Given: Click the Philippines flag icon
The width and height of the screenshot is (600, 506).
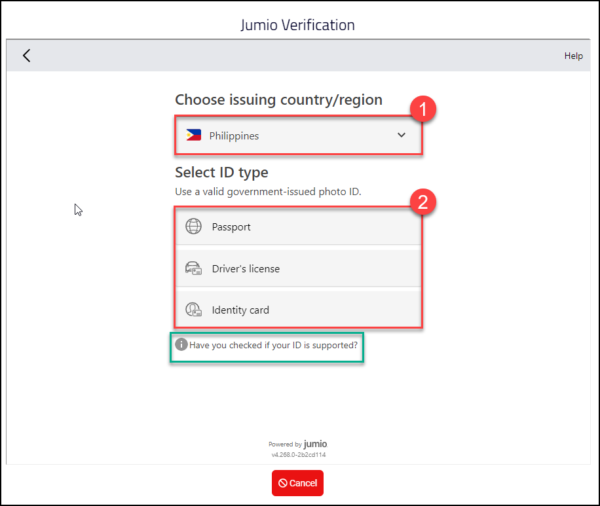Looking at the screenshot, I should (194, 135).
